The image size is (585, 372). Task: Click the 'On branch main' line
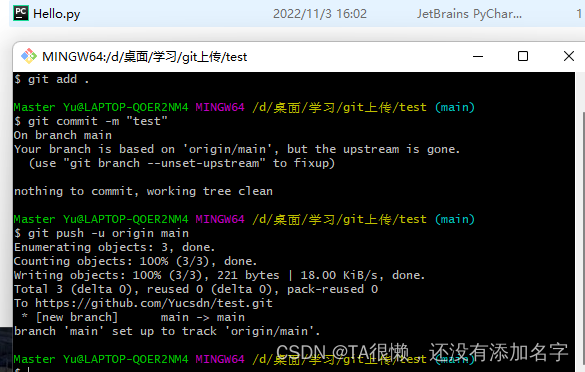[63, 135]
